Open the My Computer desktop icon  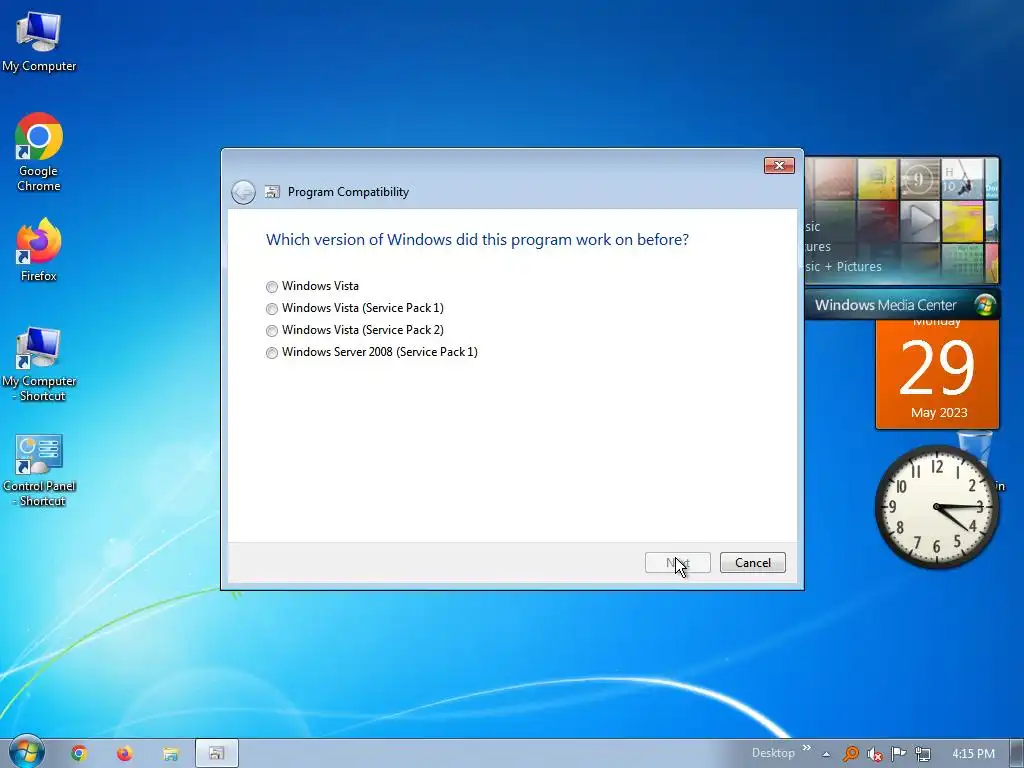(x=39, y=40)
